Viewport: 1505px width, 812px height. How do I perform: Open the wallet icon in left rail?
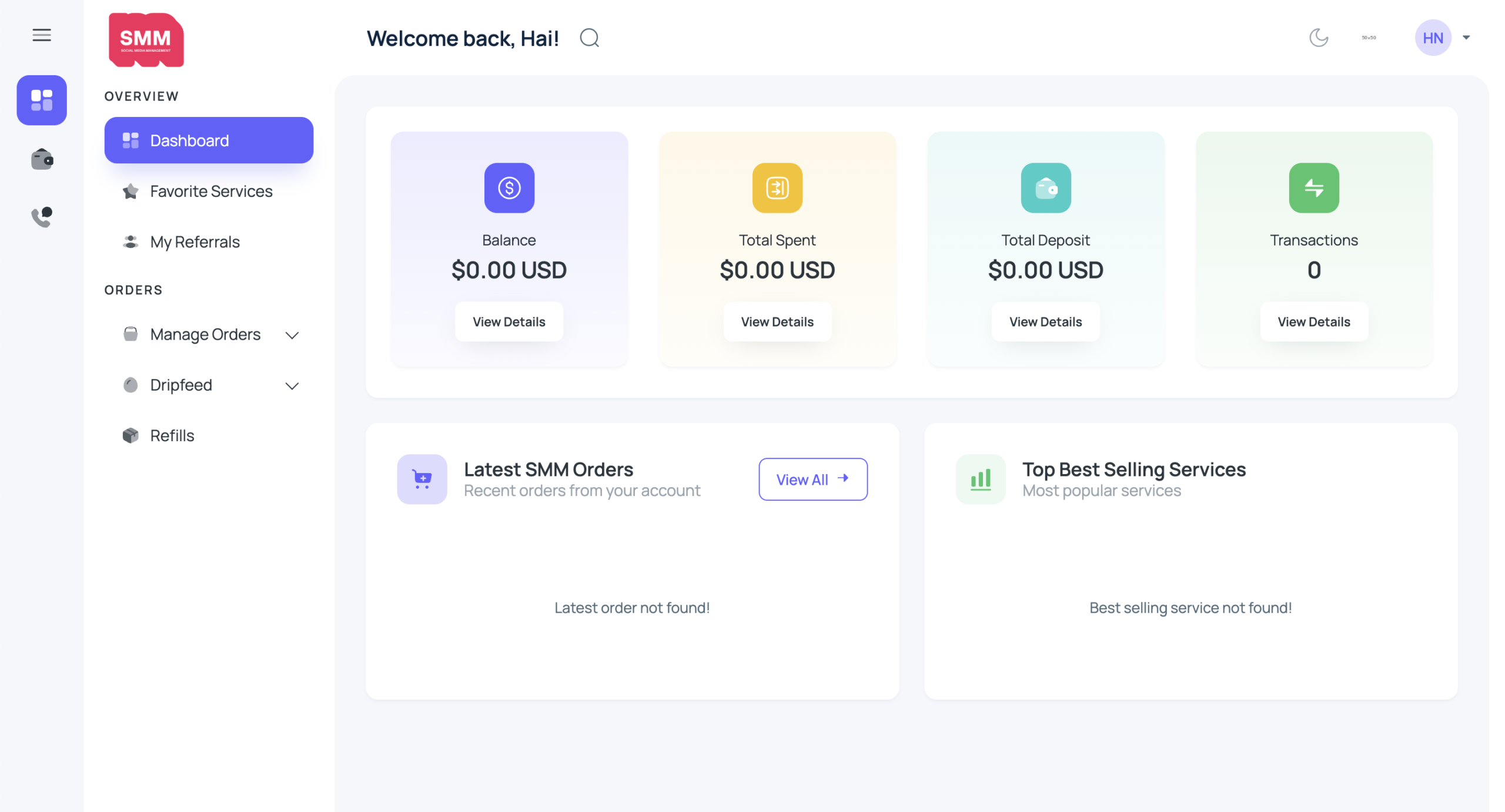tap(41, 159)
